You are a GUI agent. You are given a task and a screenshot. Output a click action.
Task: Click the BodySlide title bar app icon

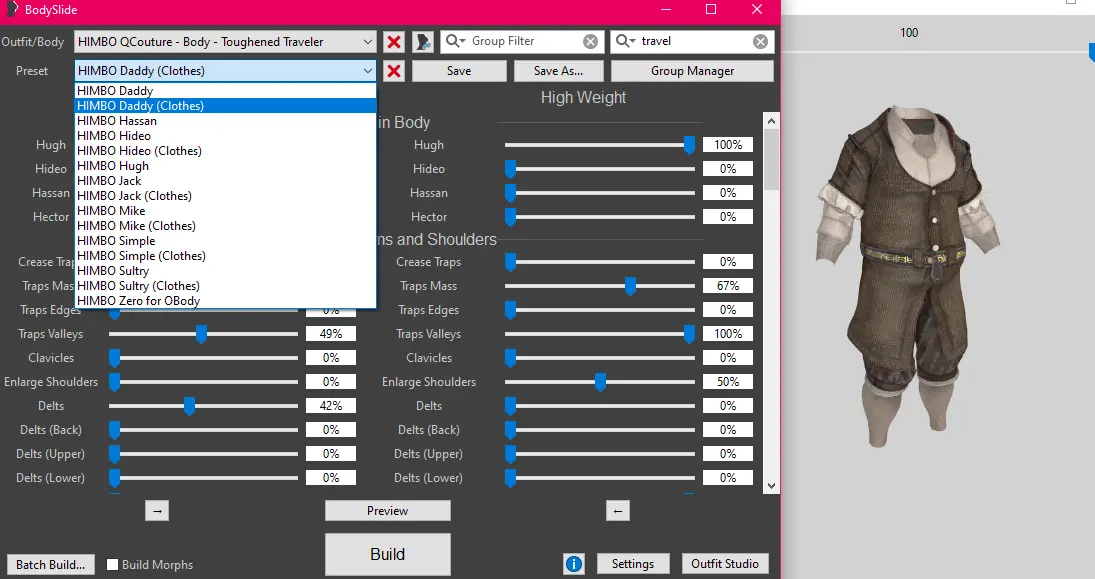tap(12, 9)
